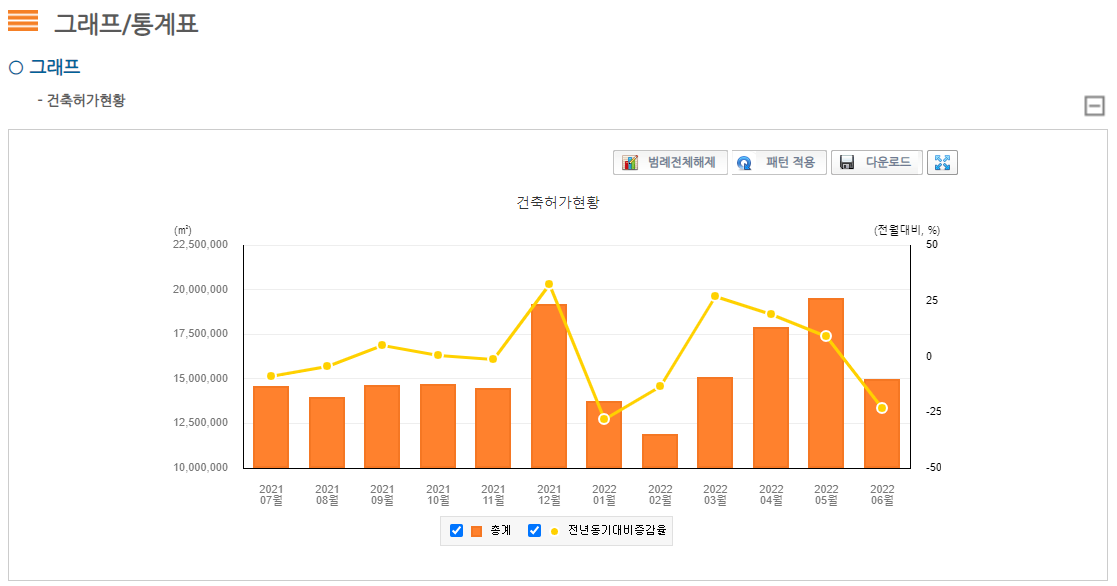1117x586 pixels.
Task: Click the 2021 11월 orange bar
Action: (x=493, y=428)
